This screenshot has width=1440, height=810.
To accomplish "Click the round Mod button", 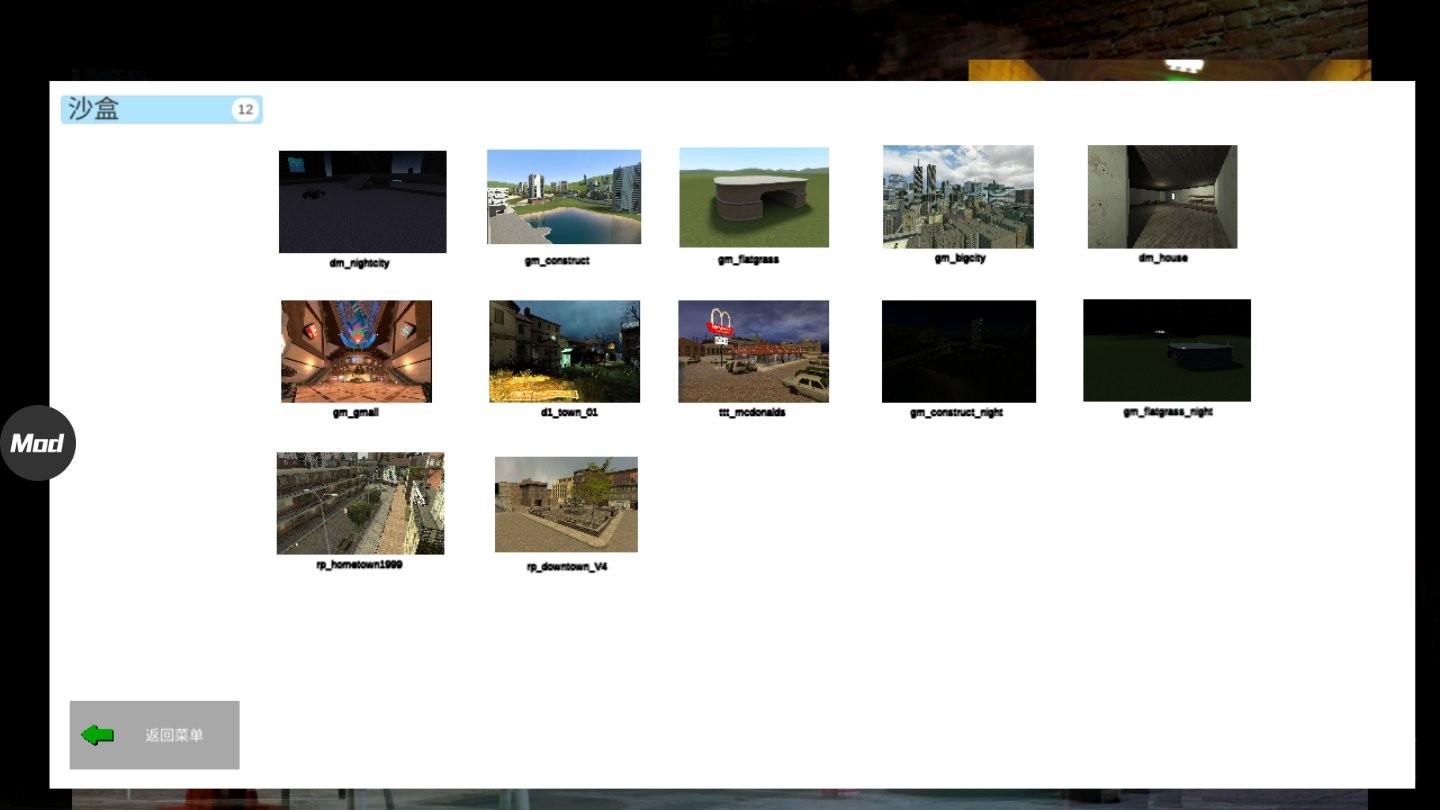I will [x=37, y=443].
